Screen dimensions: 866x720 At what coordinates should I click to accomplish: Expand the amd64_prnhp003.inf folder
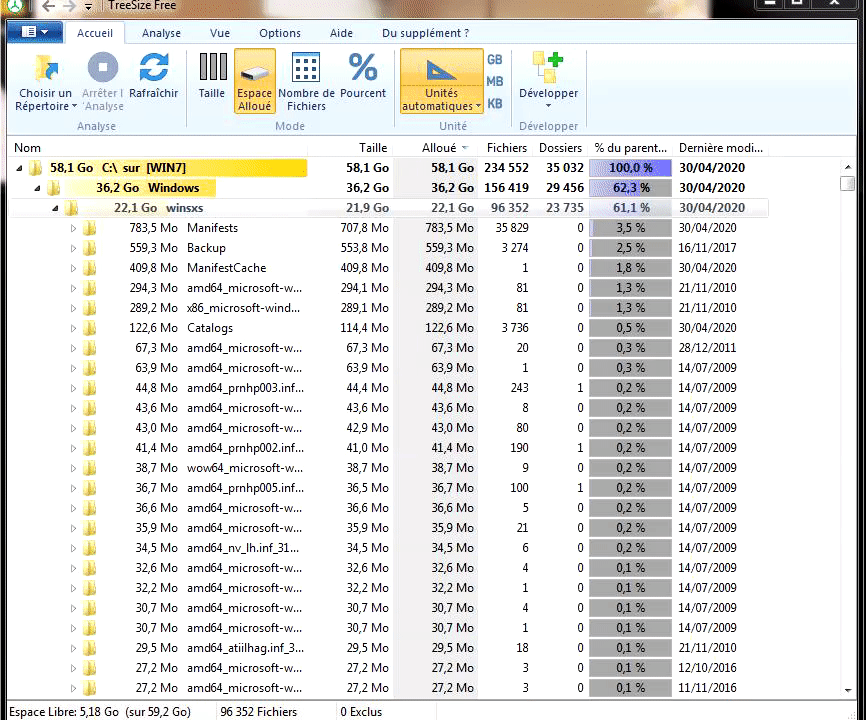73,388
